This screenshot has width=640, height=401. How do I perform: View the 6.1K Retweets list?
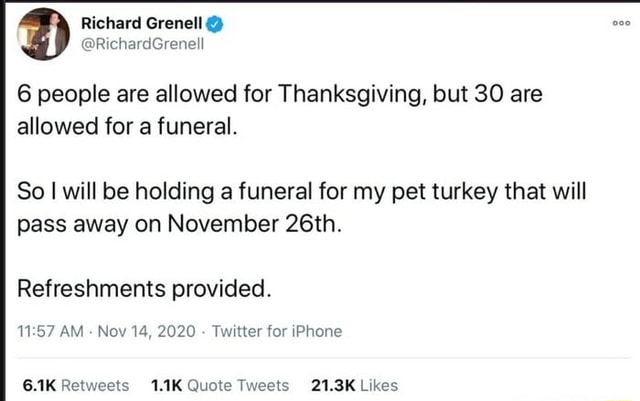(x=74, y=385)
